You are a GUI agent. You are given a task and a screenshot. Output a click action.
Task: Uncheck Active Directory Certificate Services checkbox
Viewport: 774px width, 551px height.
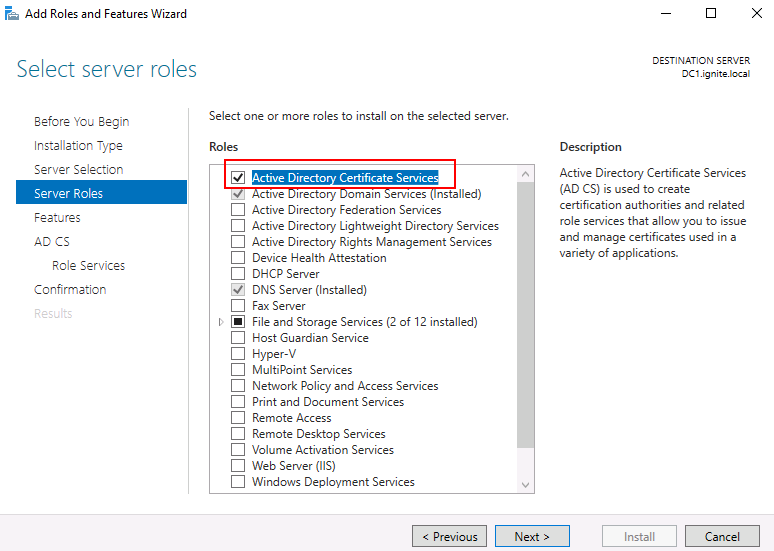point(238,177)
